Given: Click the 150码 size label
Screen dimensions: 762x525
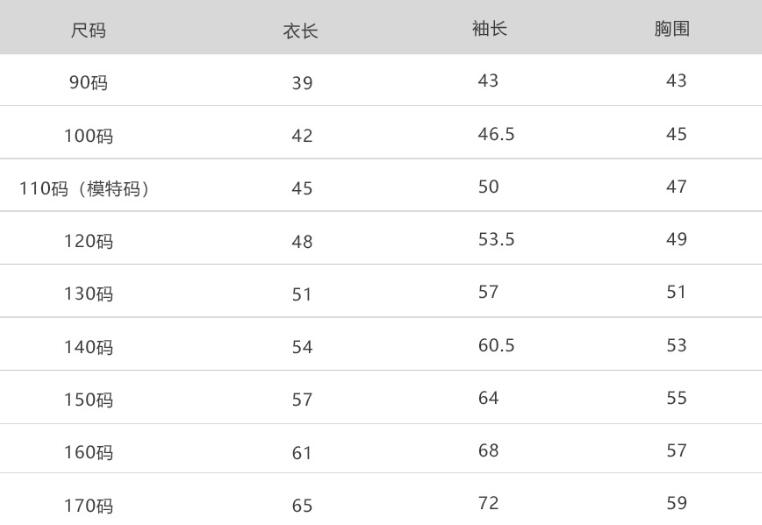Looking at the screenshot, I should (88, 400).
